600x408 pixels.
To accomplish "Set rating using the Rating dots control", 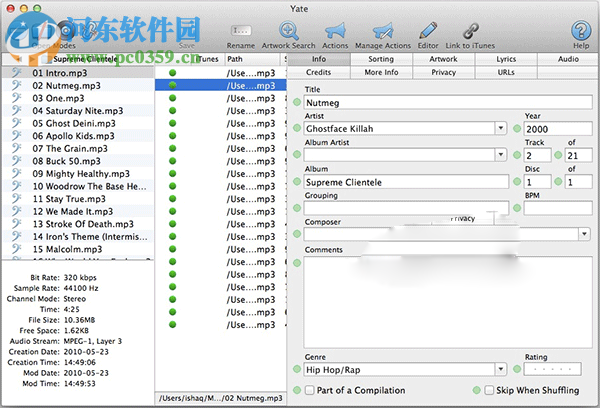I will click(553, 369).
